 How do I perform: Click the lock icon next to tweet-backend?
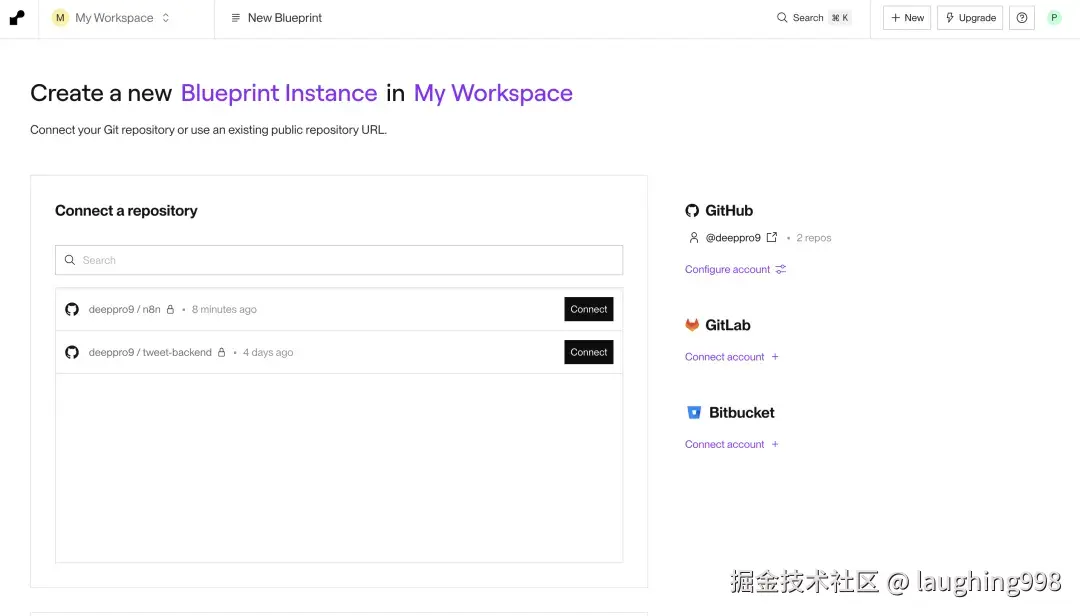221,352
